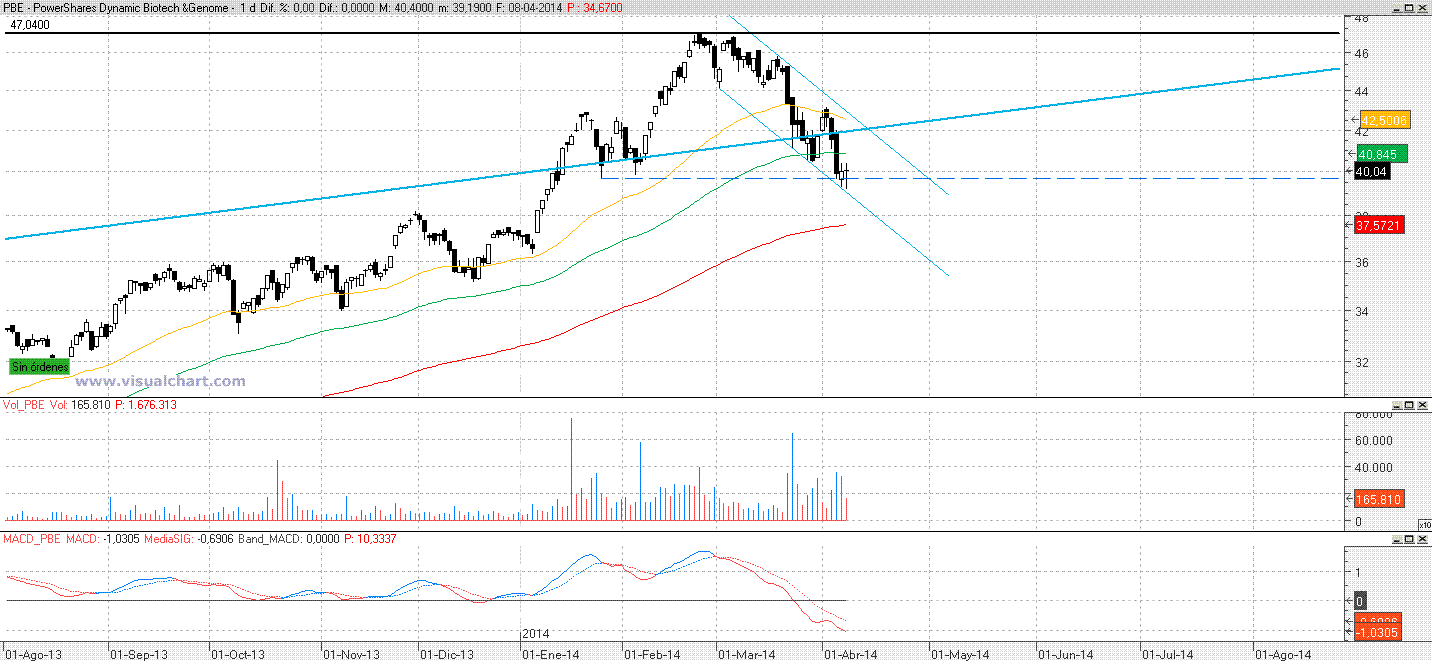The image size is (1432, 661).
Task: Minimize the MACD_PBE indicator panel
Action: pos(1397,540)
